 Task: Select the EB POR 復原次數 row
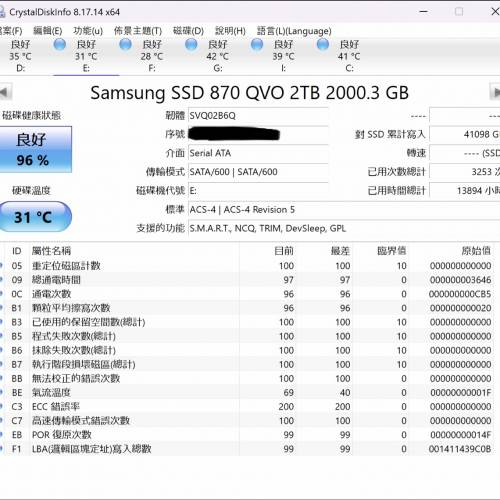247,435
